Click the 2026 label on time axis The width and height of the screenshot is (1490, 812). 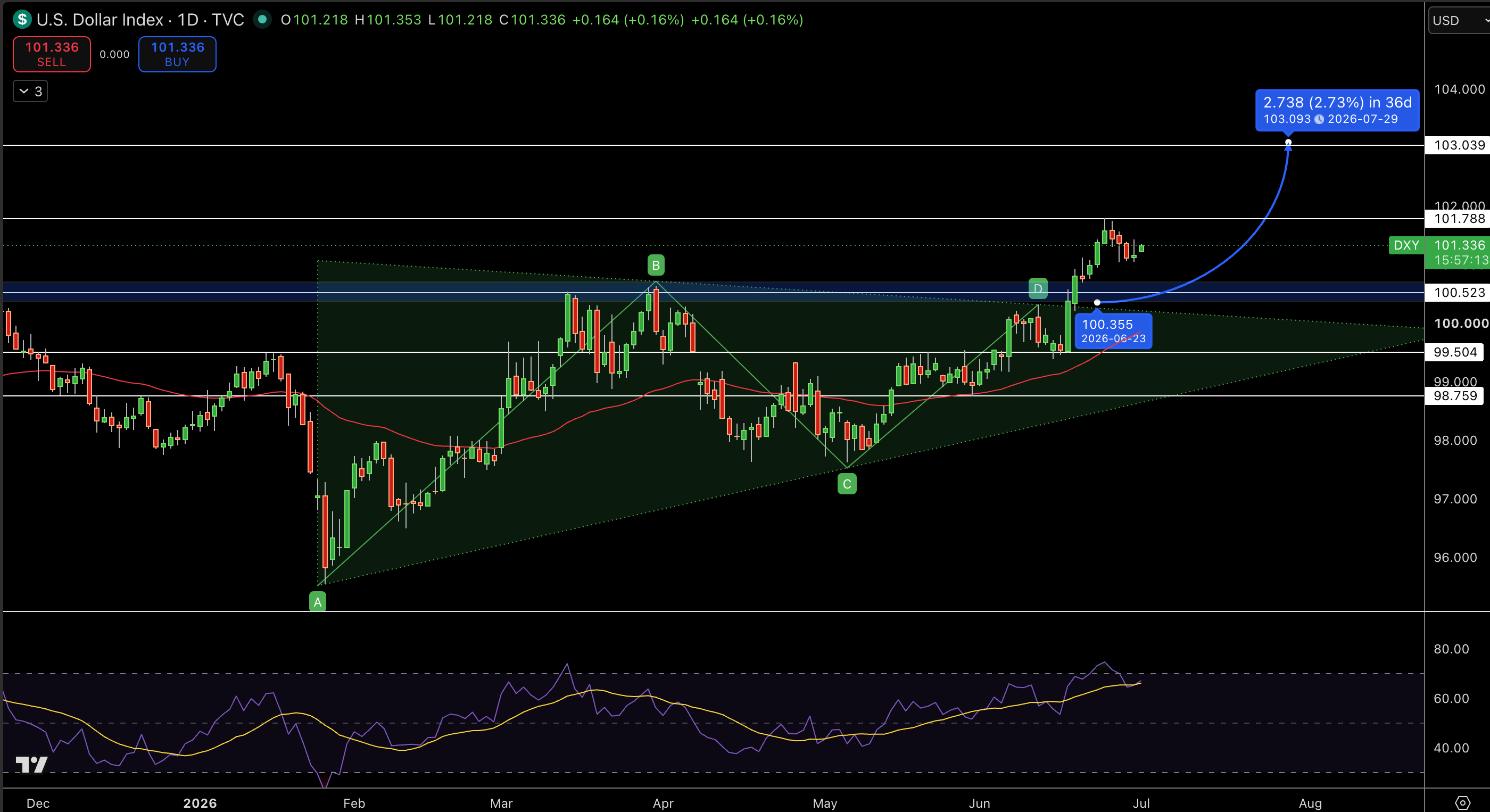pyautogui.click(x=200, y=803)
